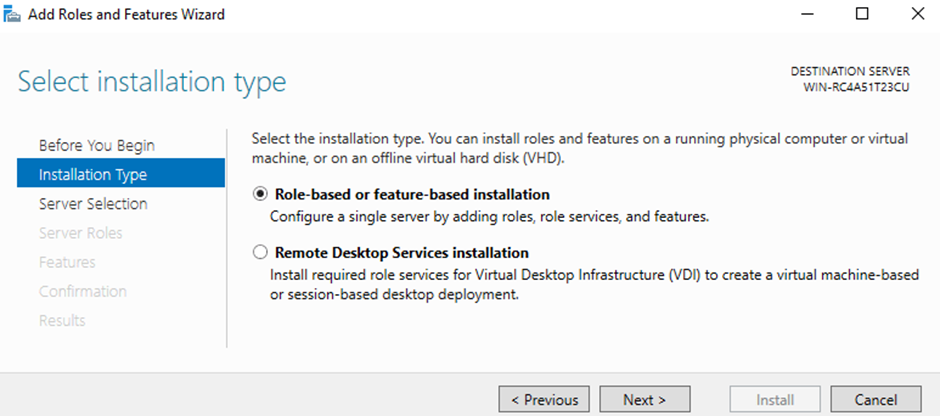Click the Features step in sidebar
The height and width of the screenshot is (416, 940).
tap(67, 262)
